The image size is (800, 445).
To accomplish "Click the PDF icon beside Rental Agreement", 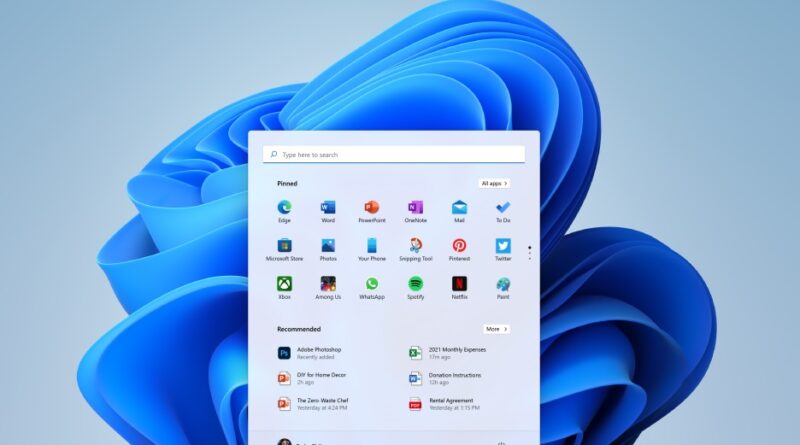I will pyautogui.click(x=415, y=404).
